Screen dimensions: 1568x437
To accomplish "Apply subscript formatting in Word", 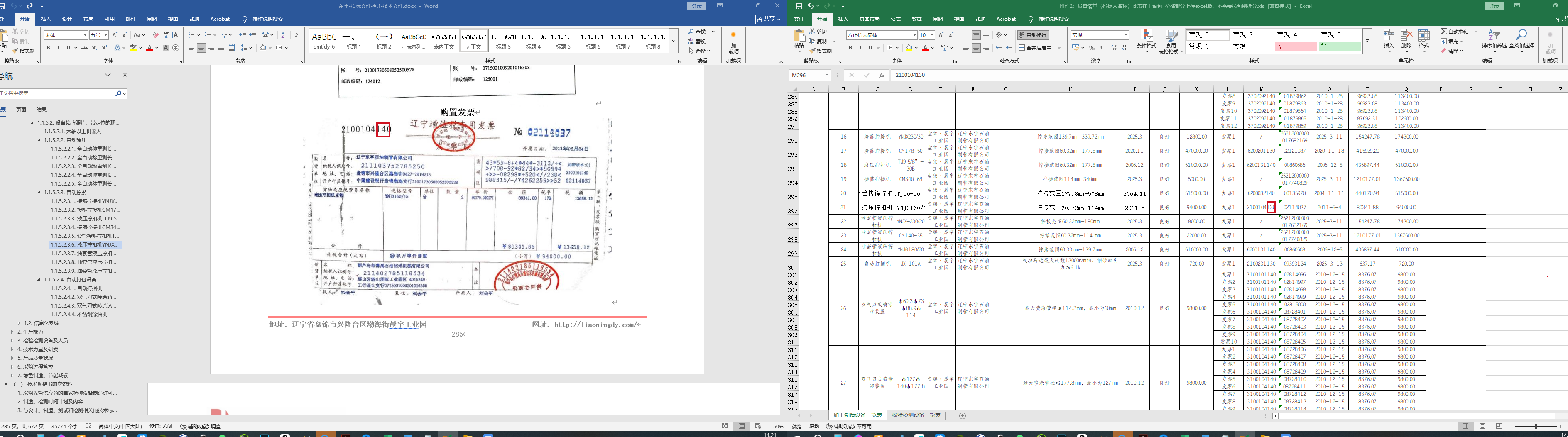I will click(94, 47).
